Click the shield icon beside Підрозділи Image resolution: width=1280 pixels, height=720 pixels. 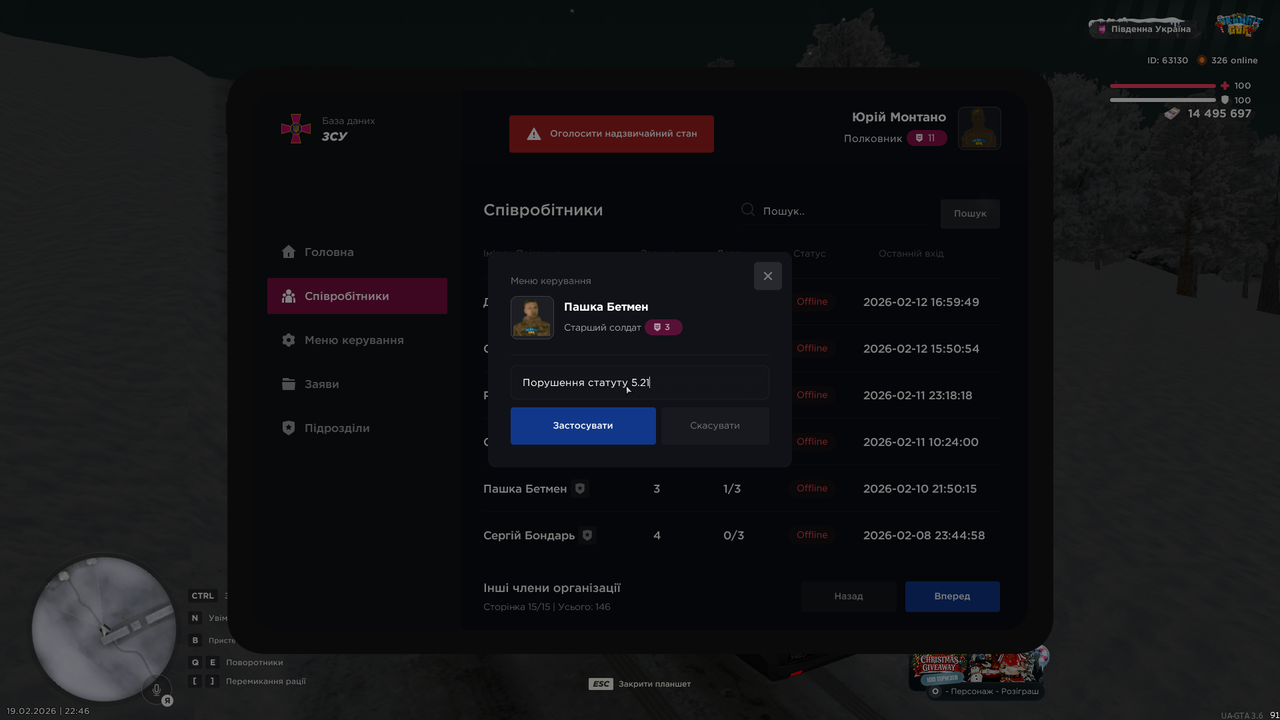(289, 428)
